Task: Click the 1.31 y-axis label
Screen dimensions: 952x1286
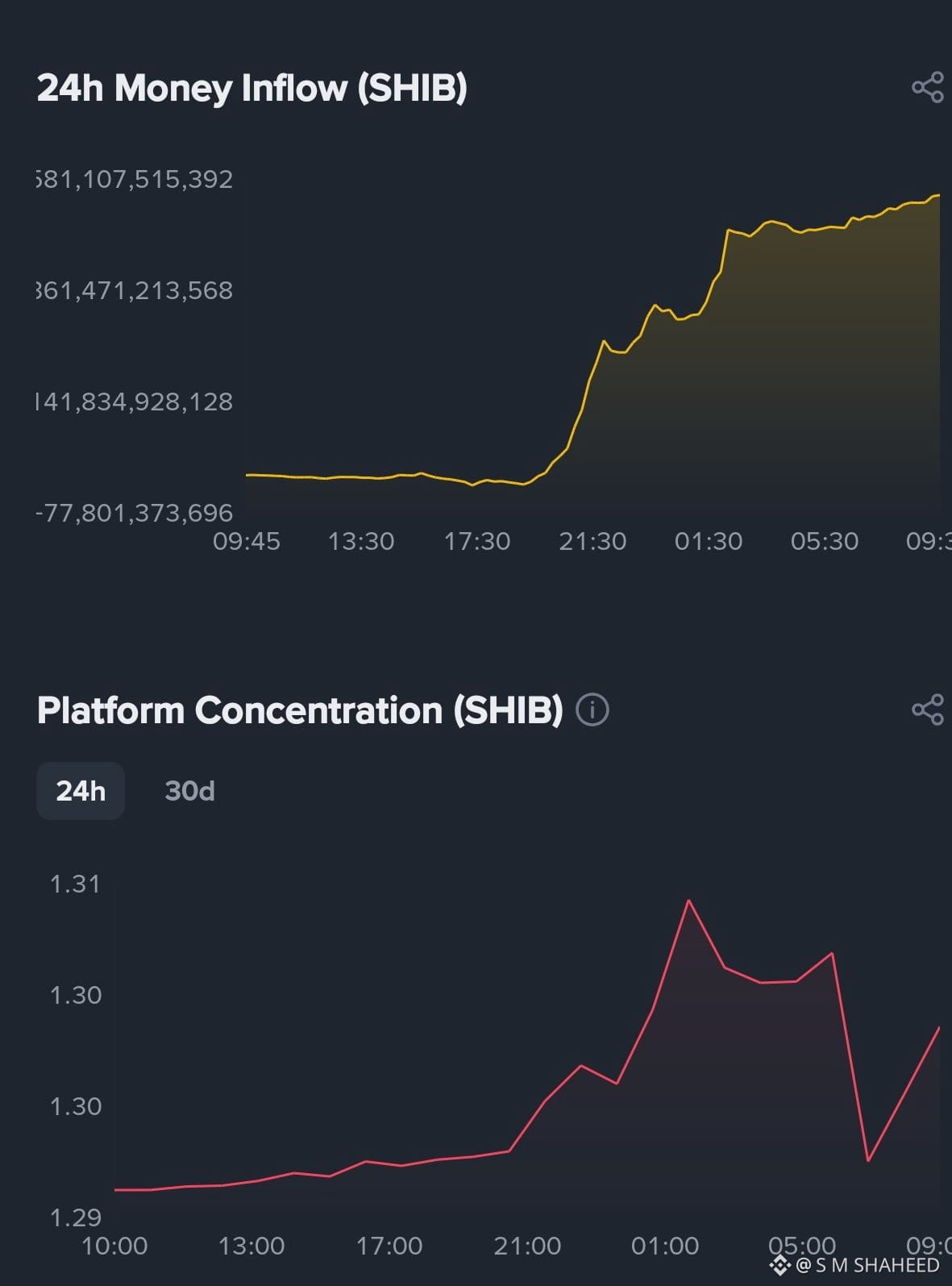Action: tap(76, 884)
